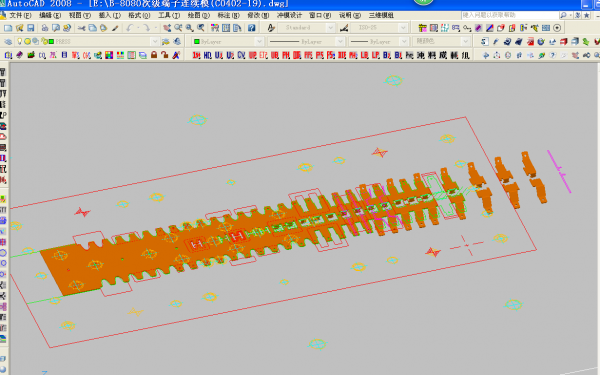This screenshot has height=375, width=600.
Task: Expand the Standard text style dropdown
Action: point(306,28)
